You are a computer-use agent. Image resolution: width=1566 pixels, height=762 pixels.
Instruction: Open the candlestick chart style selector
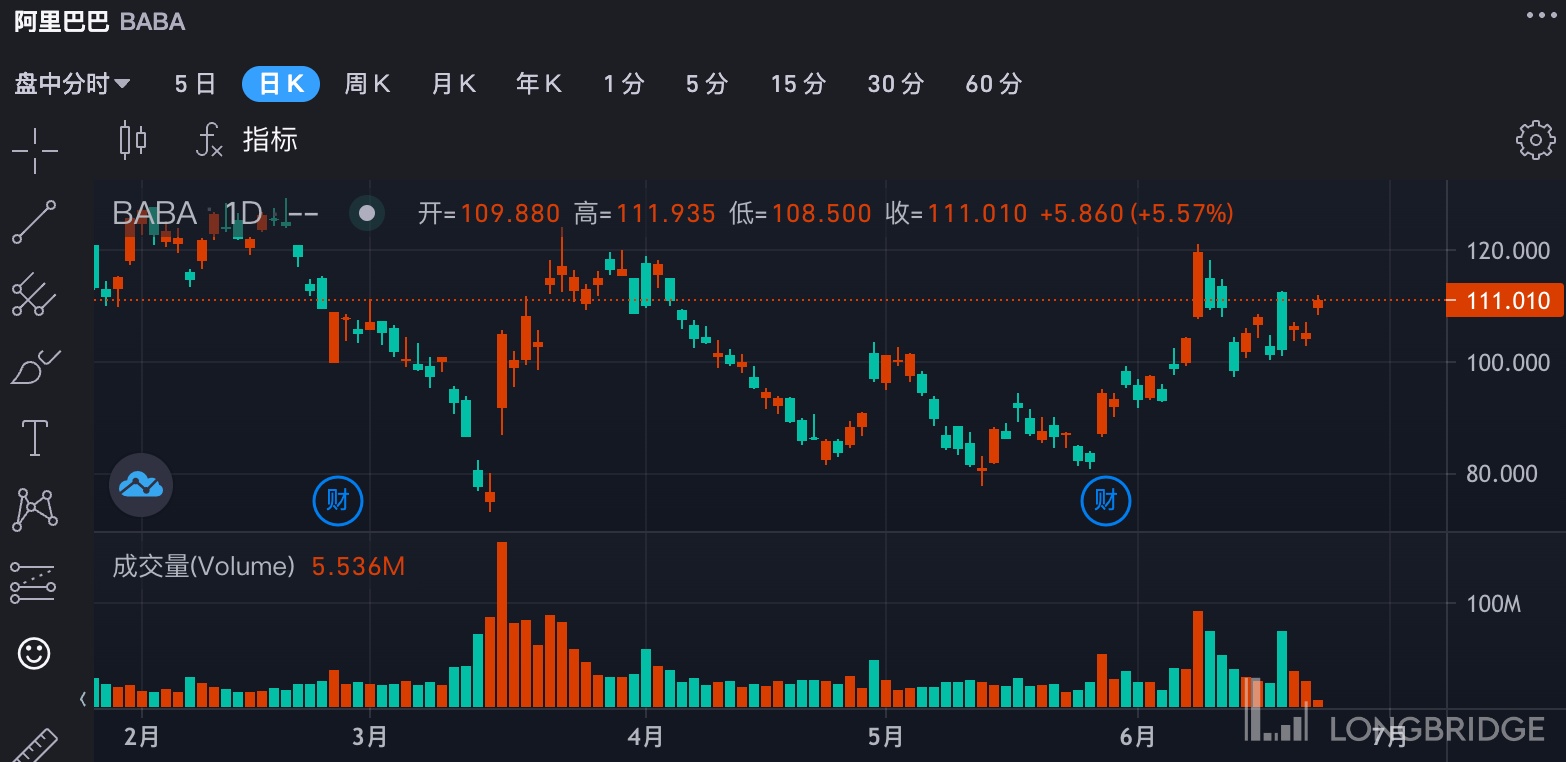(x=132, y=139)
